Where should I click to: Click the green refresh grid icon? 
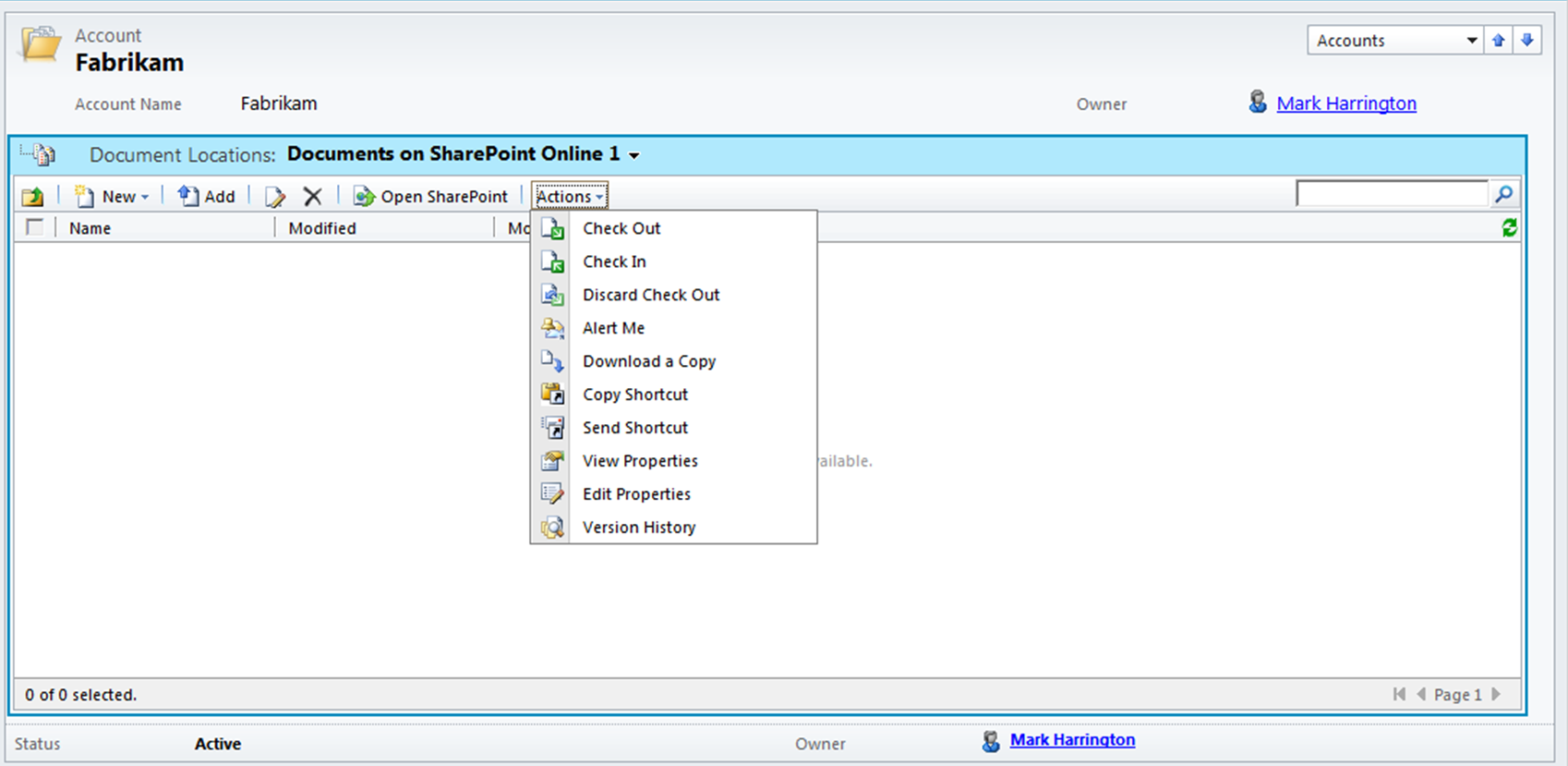coord(1509,228)
